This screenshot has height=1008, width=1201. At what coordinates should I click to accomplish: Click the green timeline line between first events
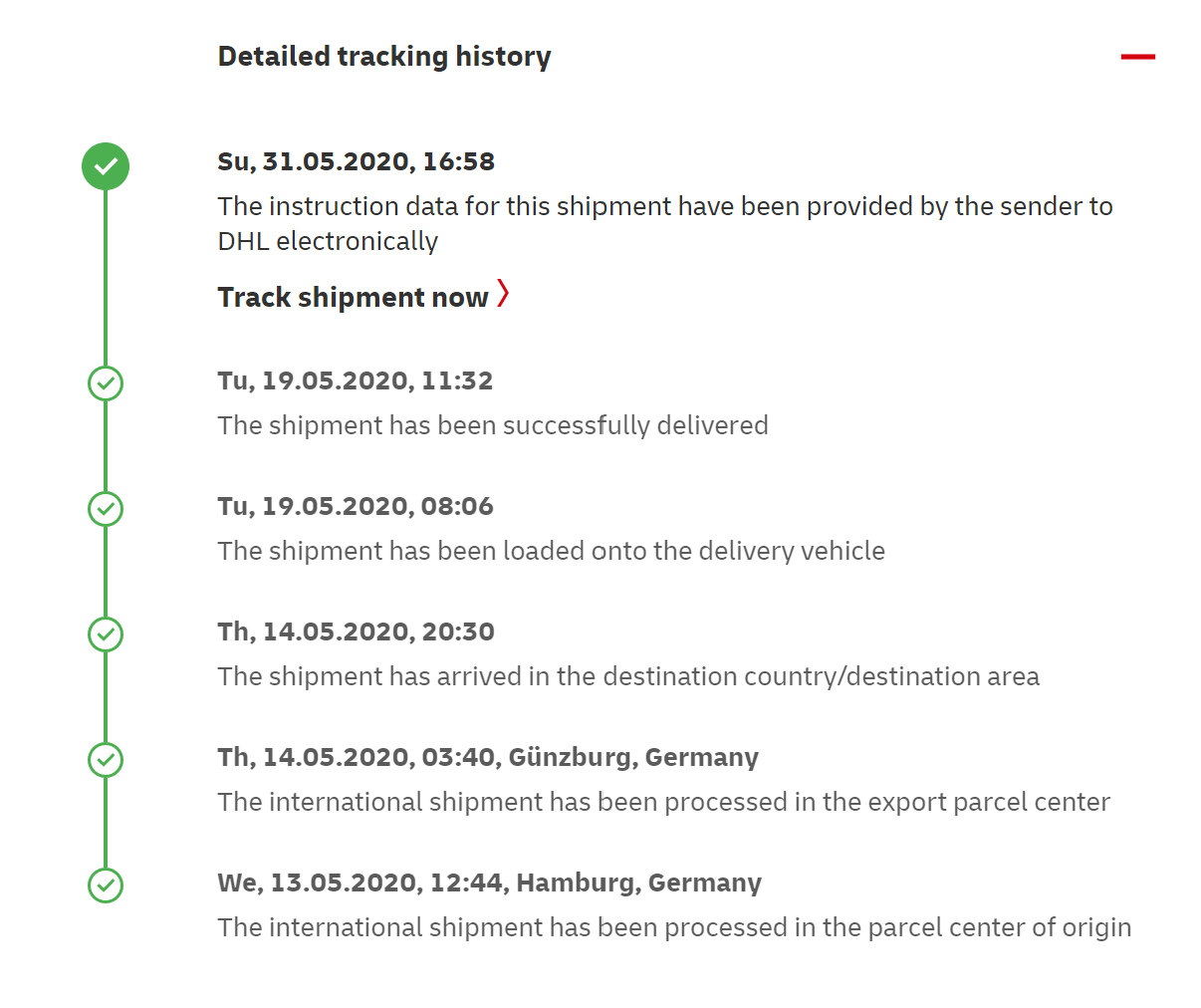click(x=106, y=278)
